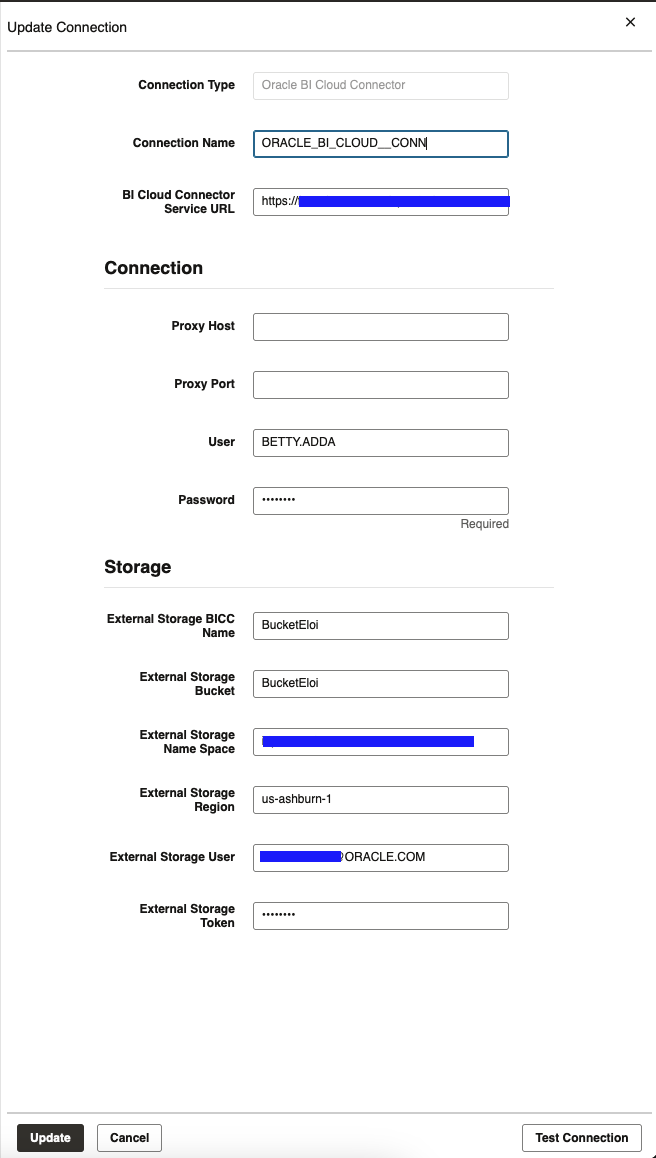Viewport: 656px width, 1158px height.
Task: Cancel the connection update
Action: [x=128, y=1137]
